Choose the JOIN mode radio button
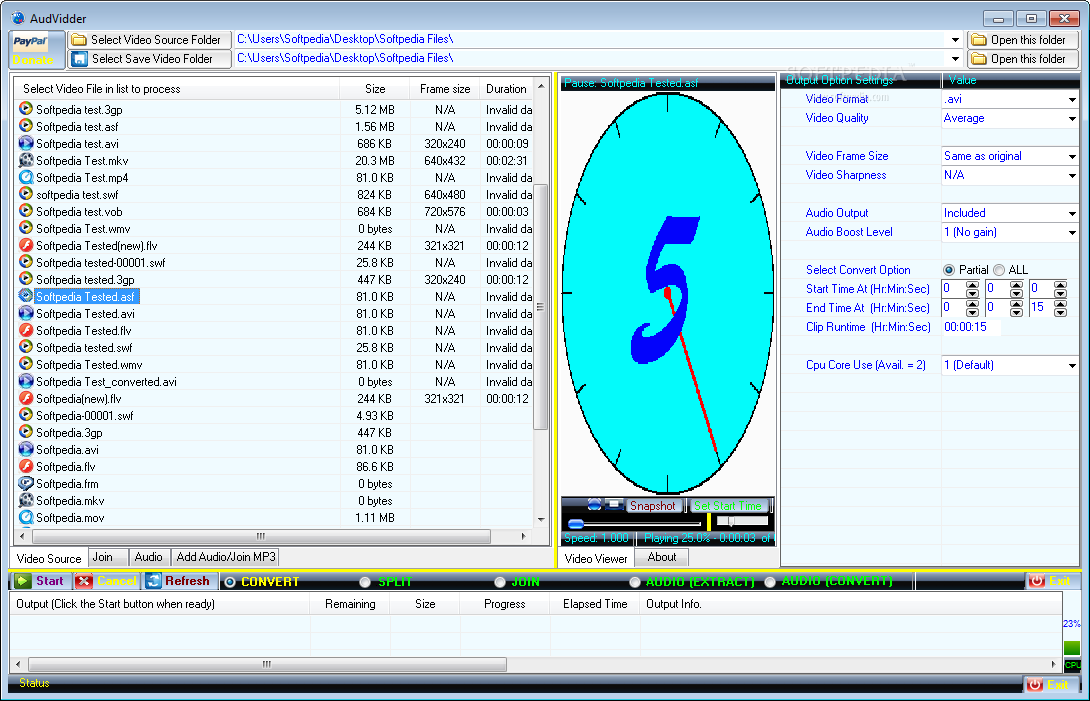The width and height of the screenshot is (1090, 701). [x=500, y=581]
